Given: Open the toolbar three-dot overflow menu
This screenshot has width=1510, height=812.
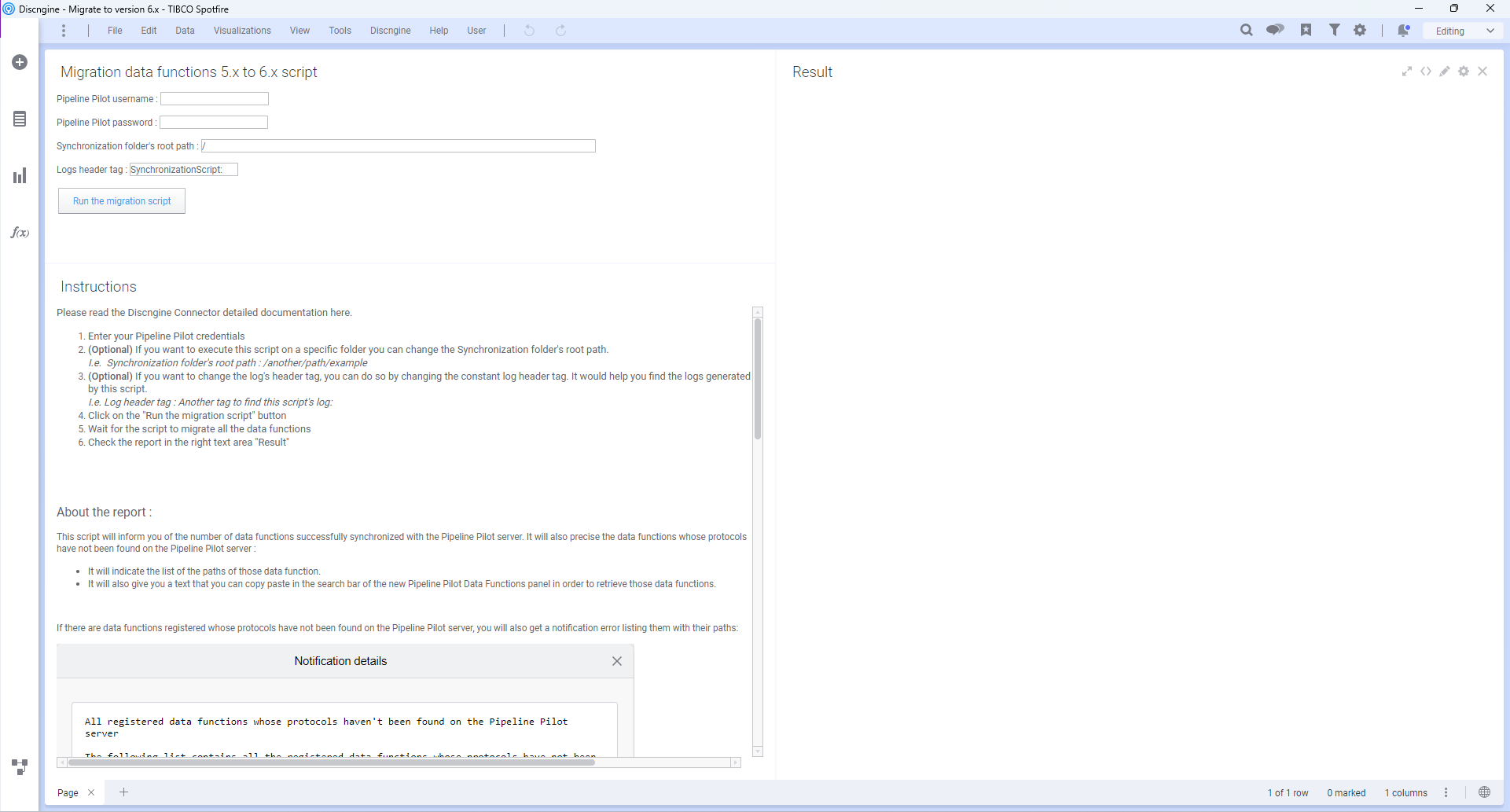Looking at the screenshot, I should point(64,31).
